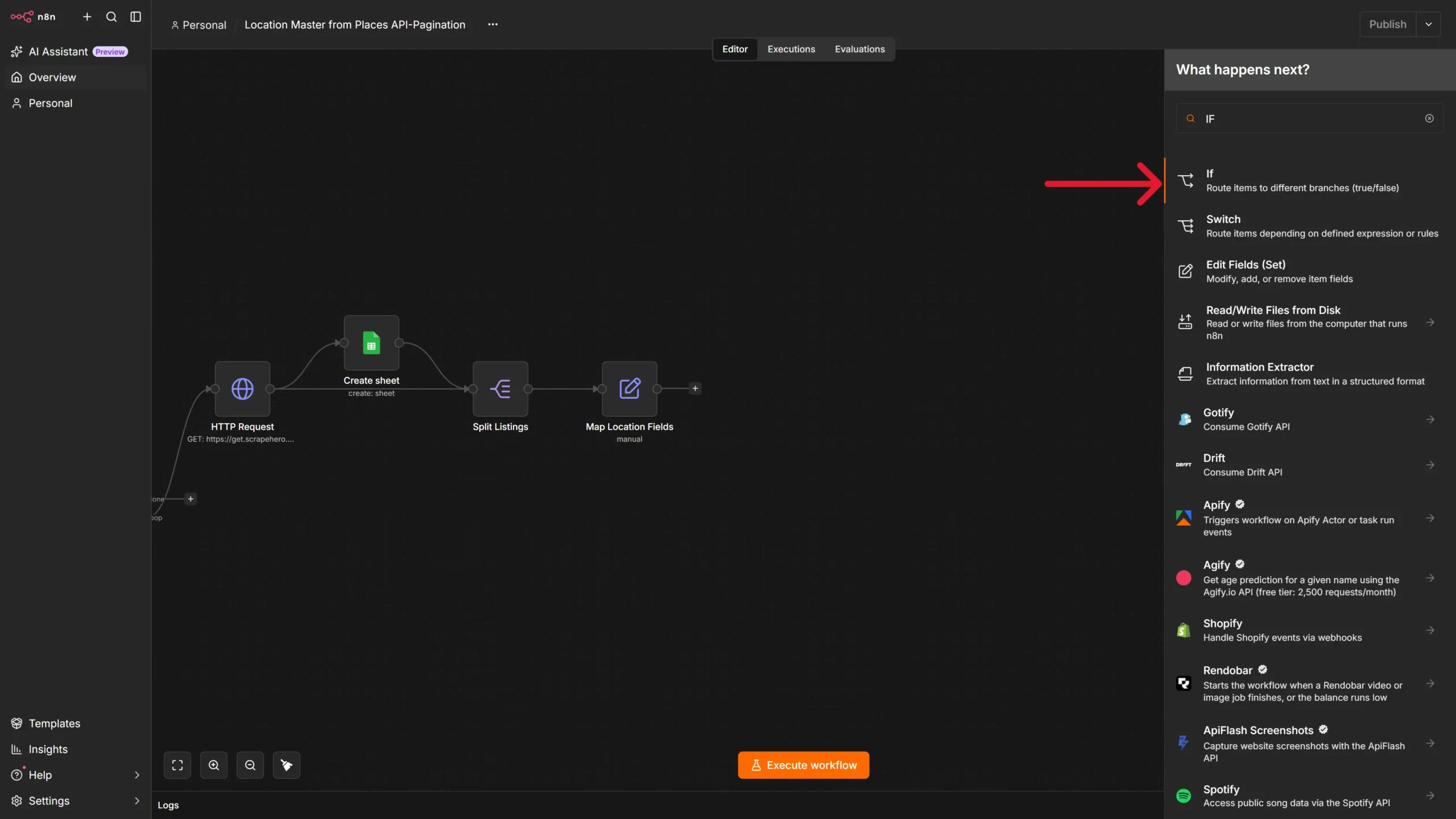Click the tidy up workflow button
1456x819 pixels.
tap(287, 765)
